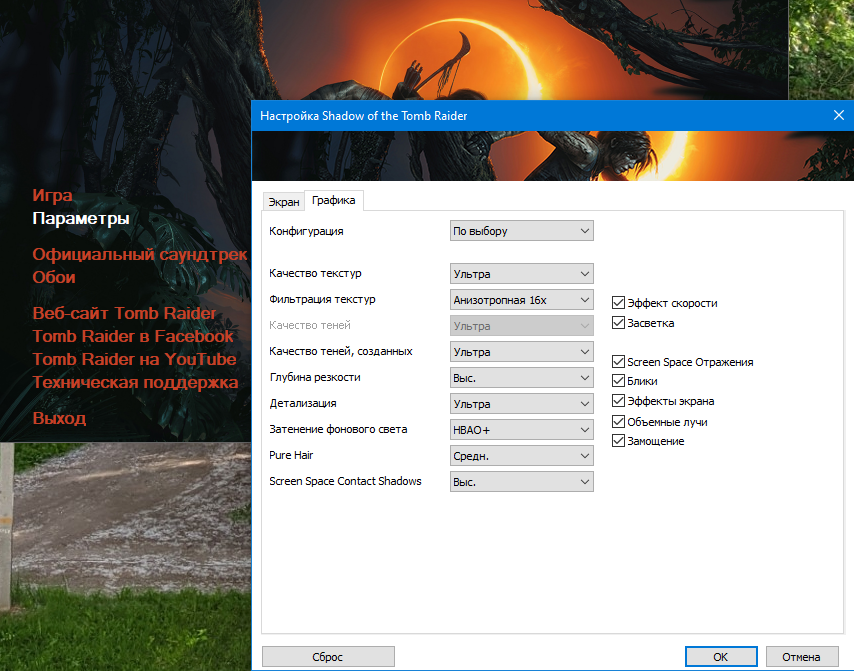The width and height of the screenshot is (854, 671).
Task: Toggle the Засветка checkbox
Action: coord(618,323)
